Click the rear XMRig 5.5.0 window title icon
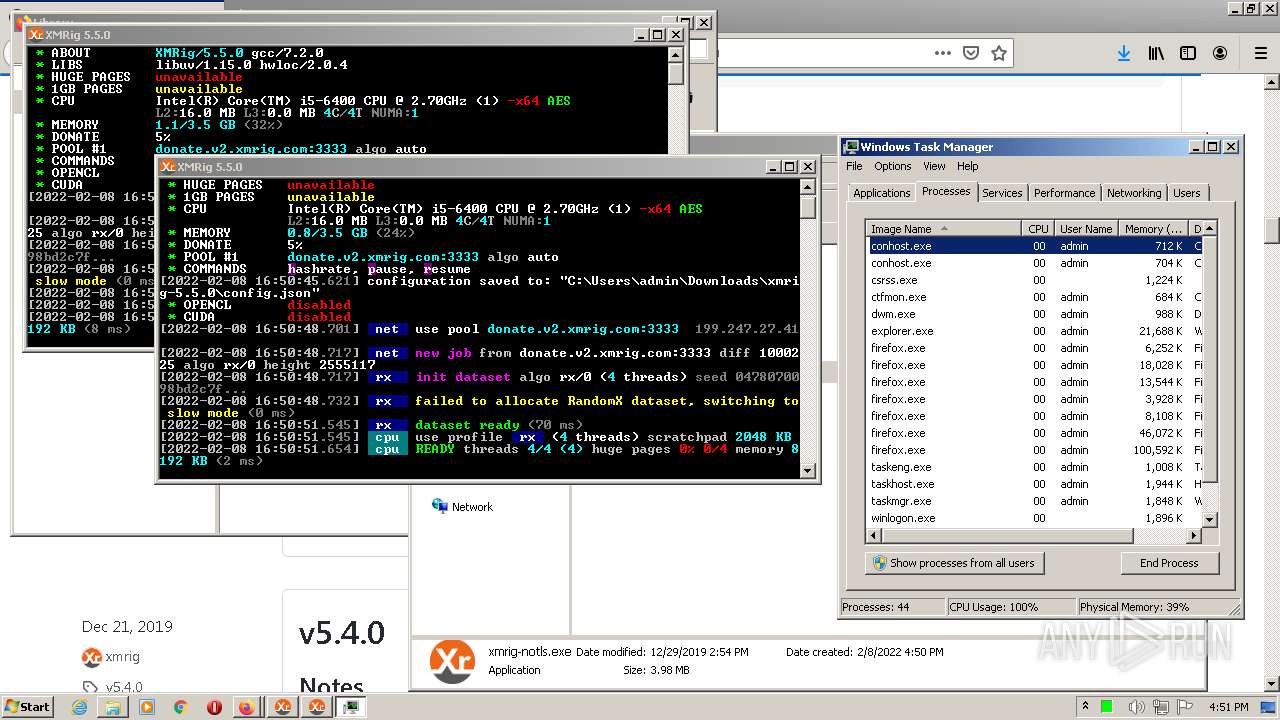The width and height of the screenshot is (1280, 720). tap(36, 35)
